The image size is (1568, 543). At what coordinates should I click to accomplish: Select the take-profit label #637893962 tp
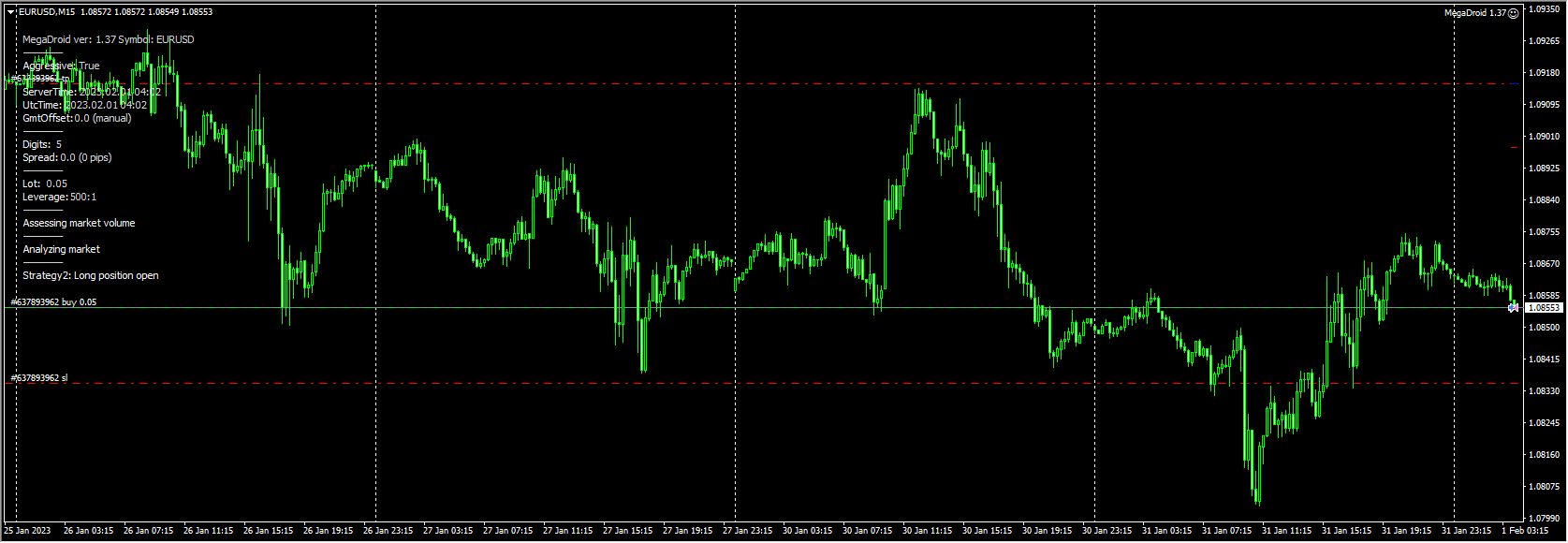39,79
